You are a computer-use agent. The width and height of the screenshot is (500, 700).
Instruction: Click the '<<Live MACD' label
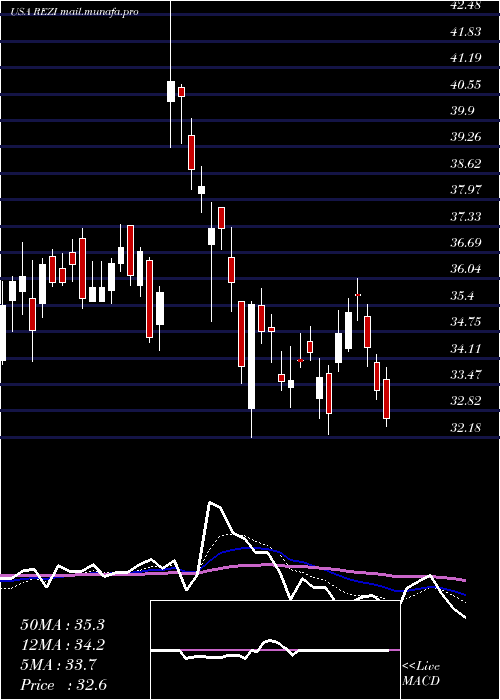421,674
